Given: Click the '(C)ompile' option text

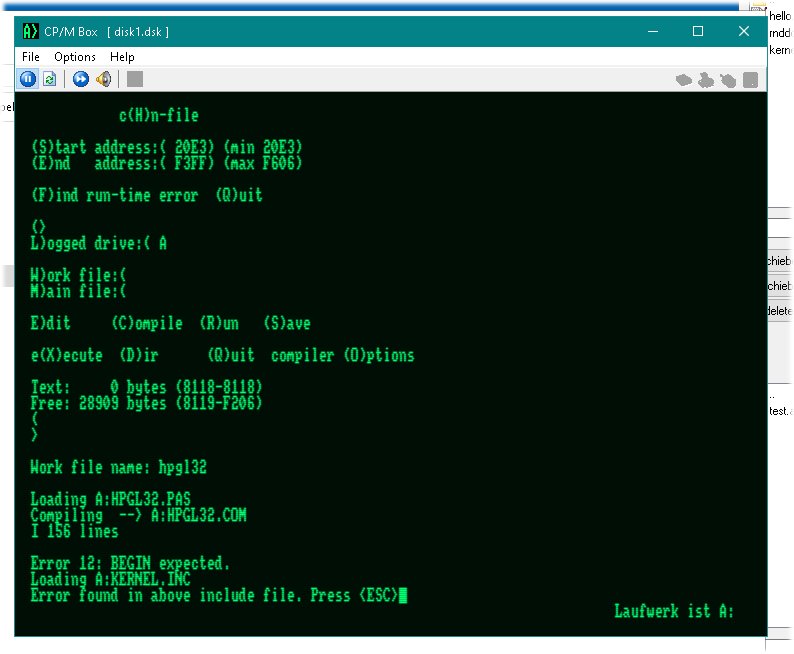Looking at the screenshot, I should (147, 323).
